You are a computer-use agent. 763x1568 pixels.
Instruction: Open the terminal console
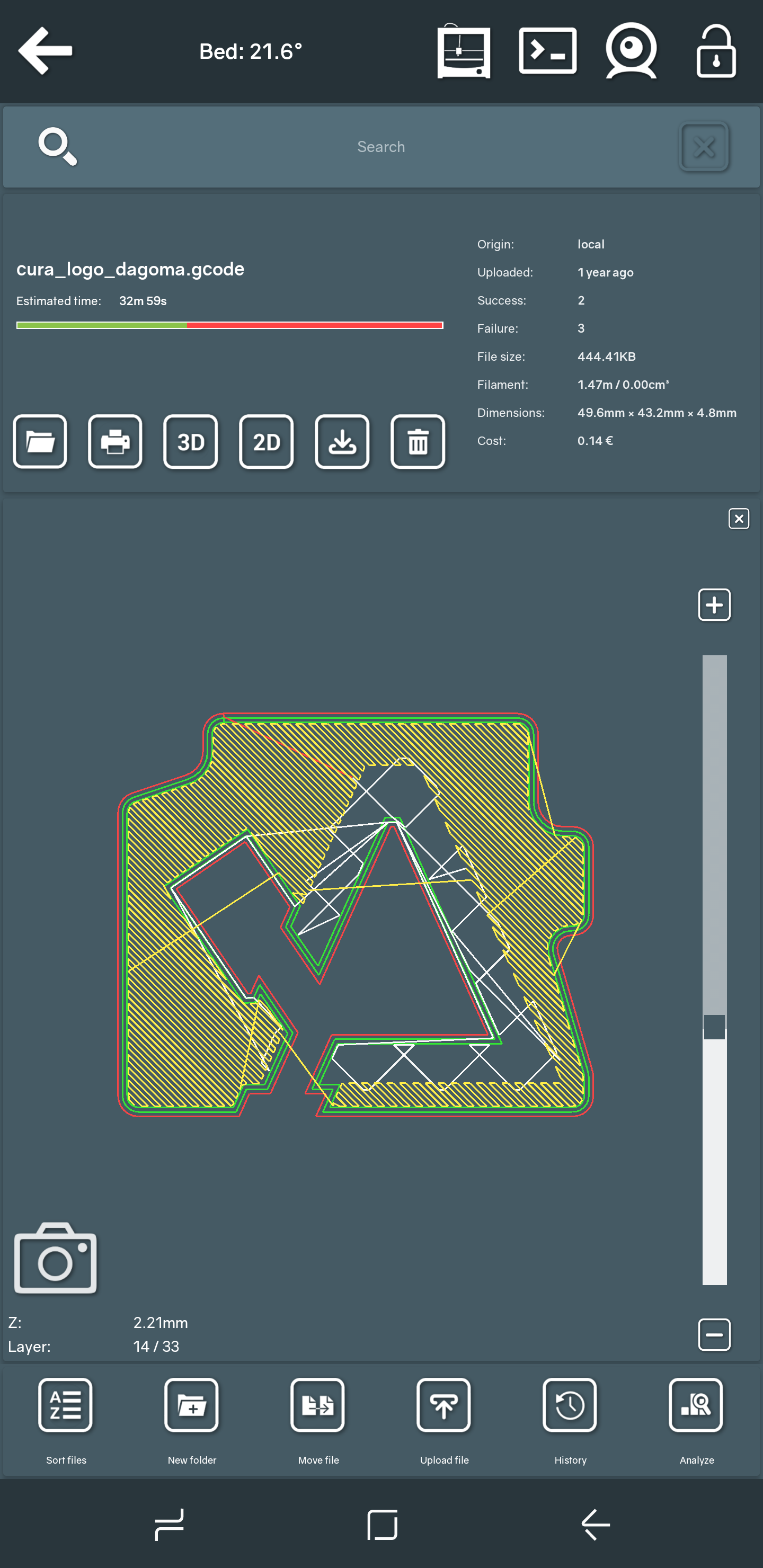[547, 51]
